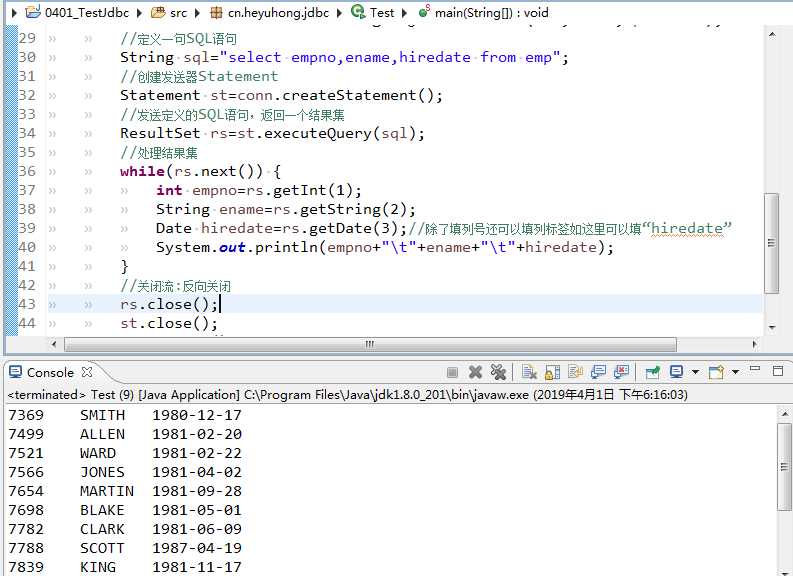Pin the Console view
Screen dimensions: 793x576
pyautogui.click(x=652, y=372)
